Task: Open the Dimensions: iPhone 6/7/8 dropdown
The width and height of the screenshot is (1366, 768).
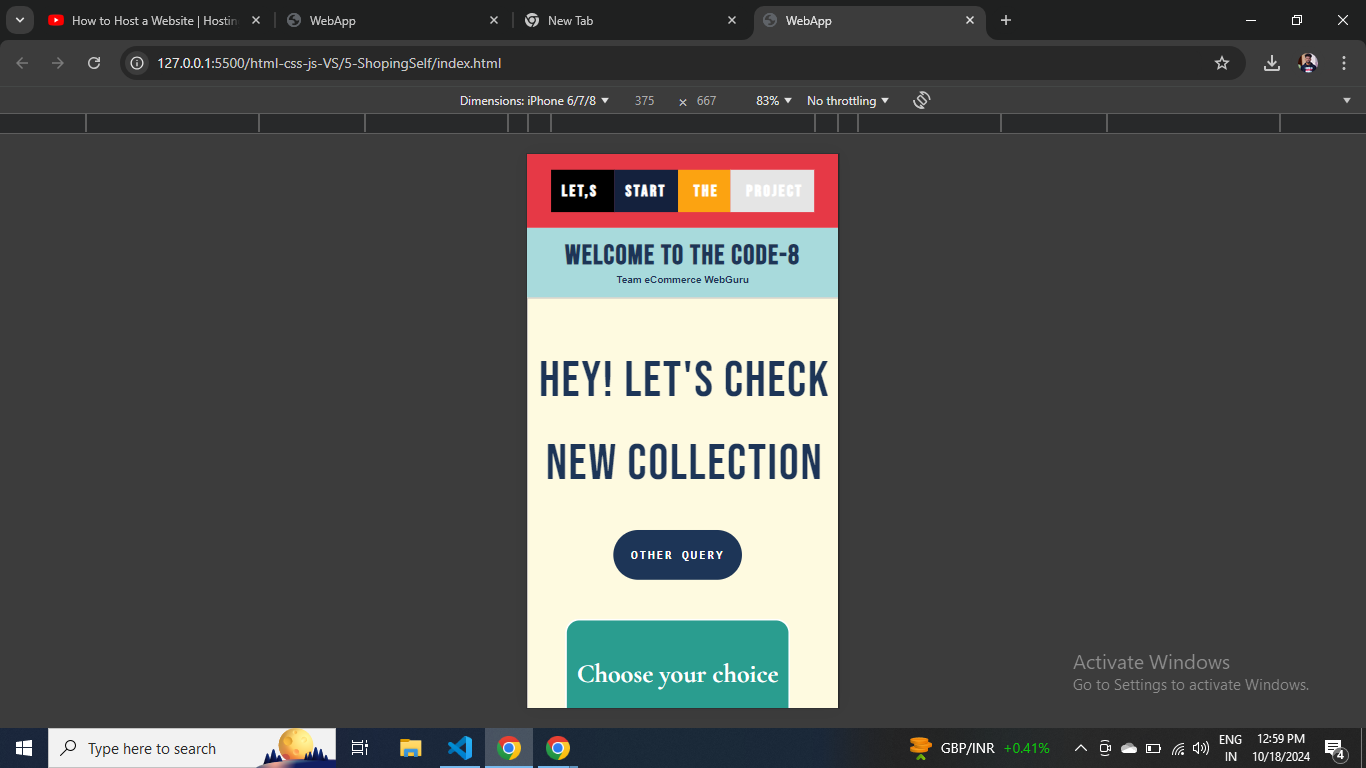Action: coord(534,101)
